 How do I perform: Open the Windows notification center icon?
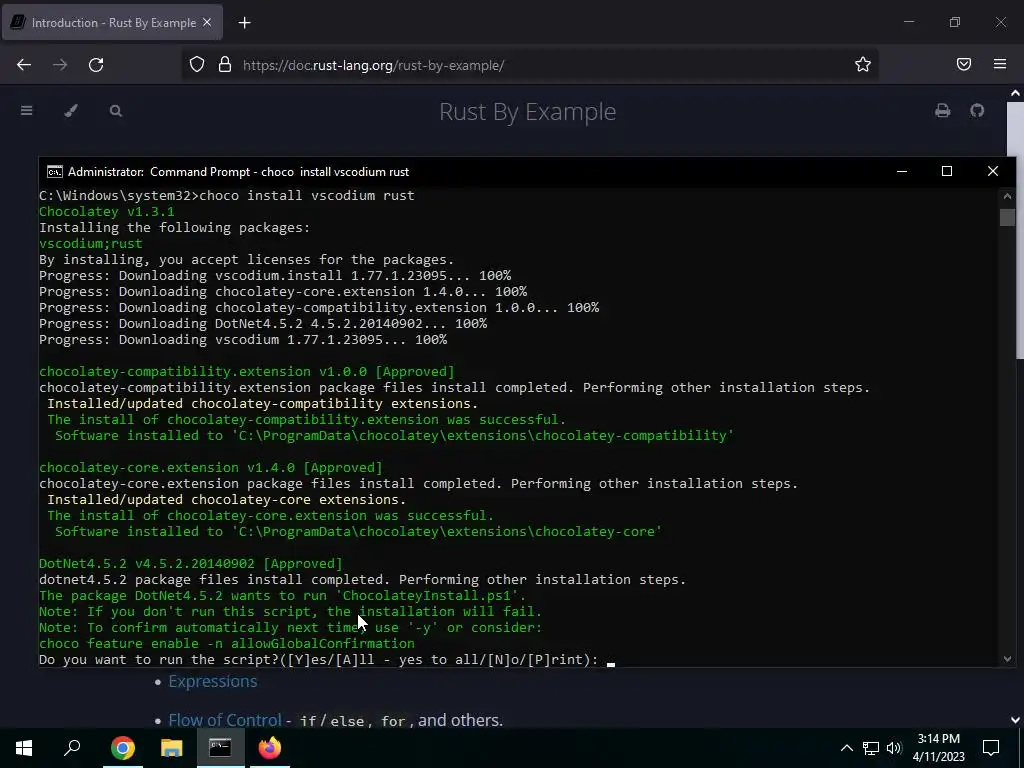991,748
